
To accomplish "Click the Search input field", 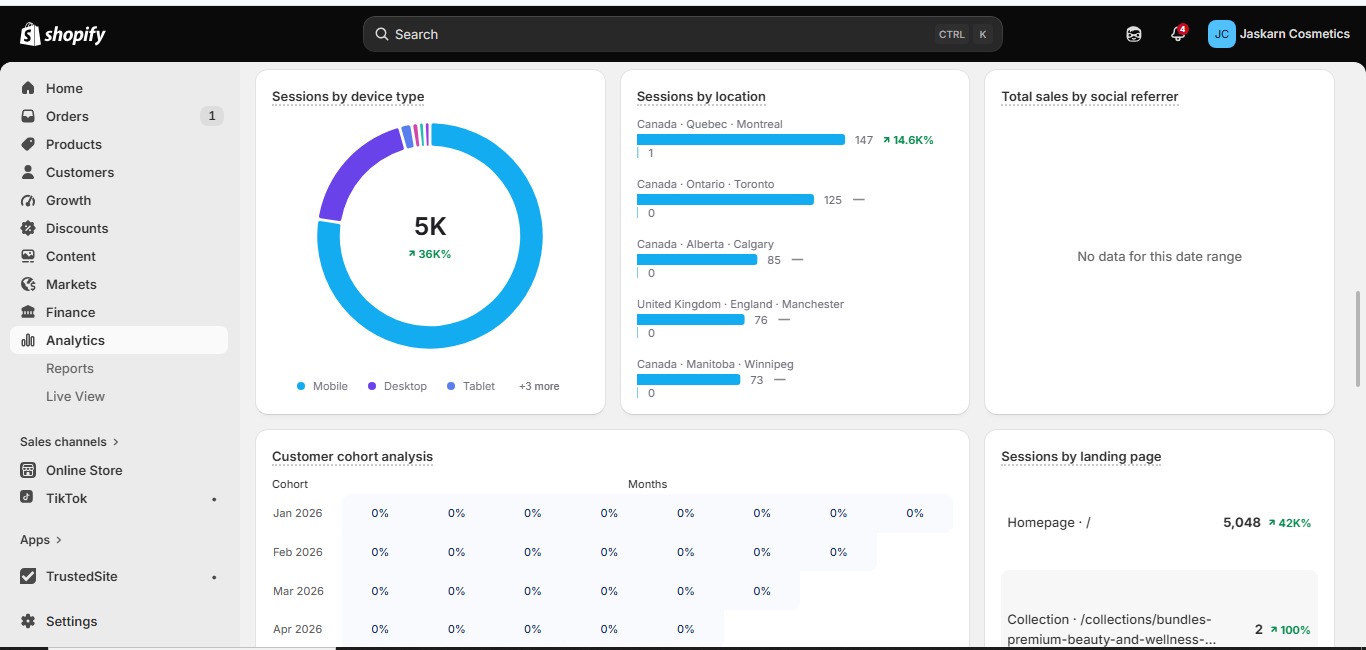I will point(682,34).
